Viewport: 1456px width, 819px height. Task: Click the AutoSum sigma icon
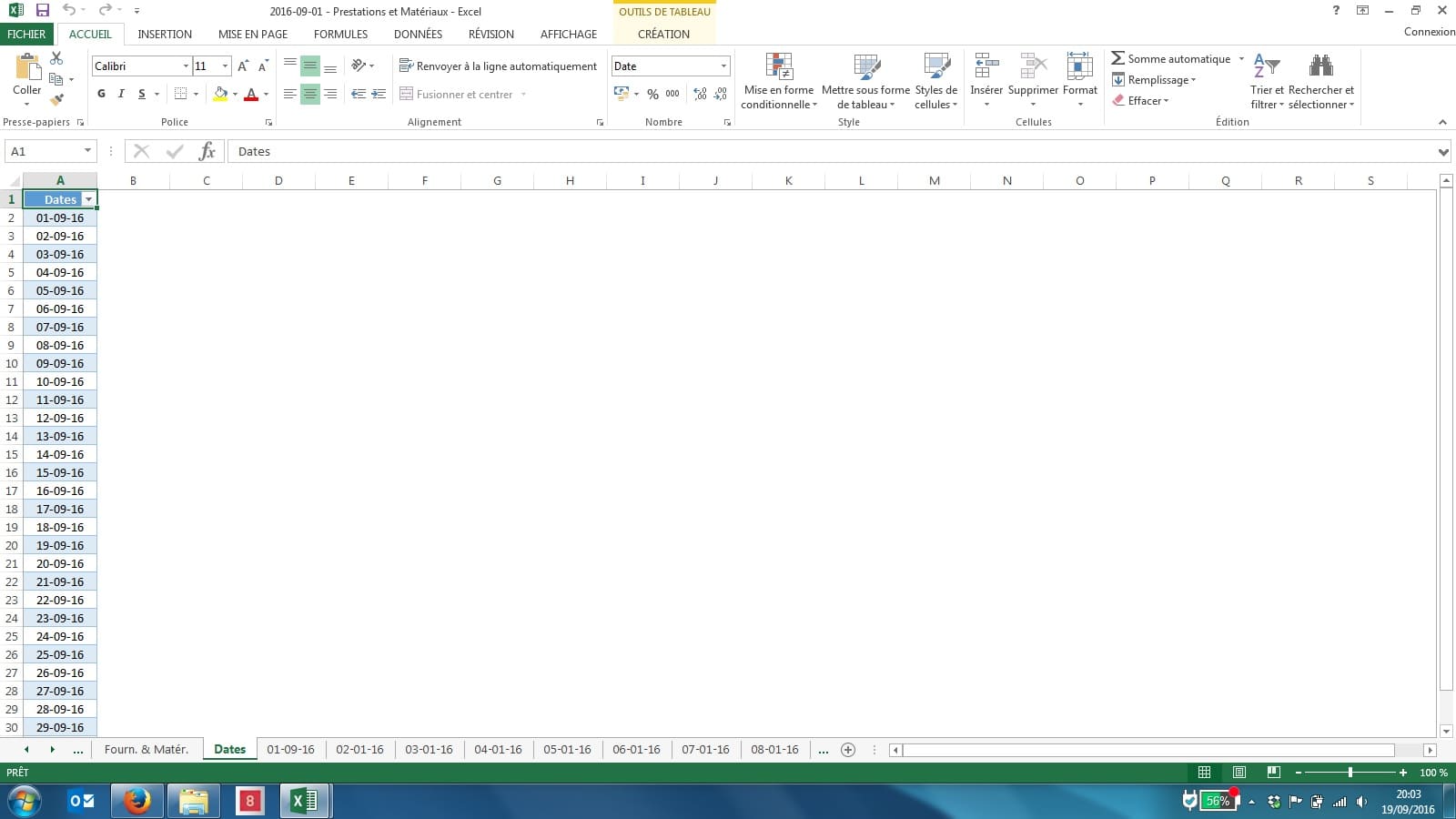coord(1118,58)
